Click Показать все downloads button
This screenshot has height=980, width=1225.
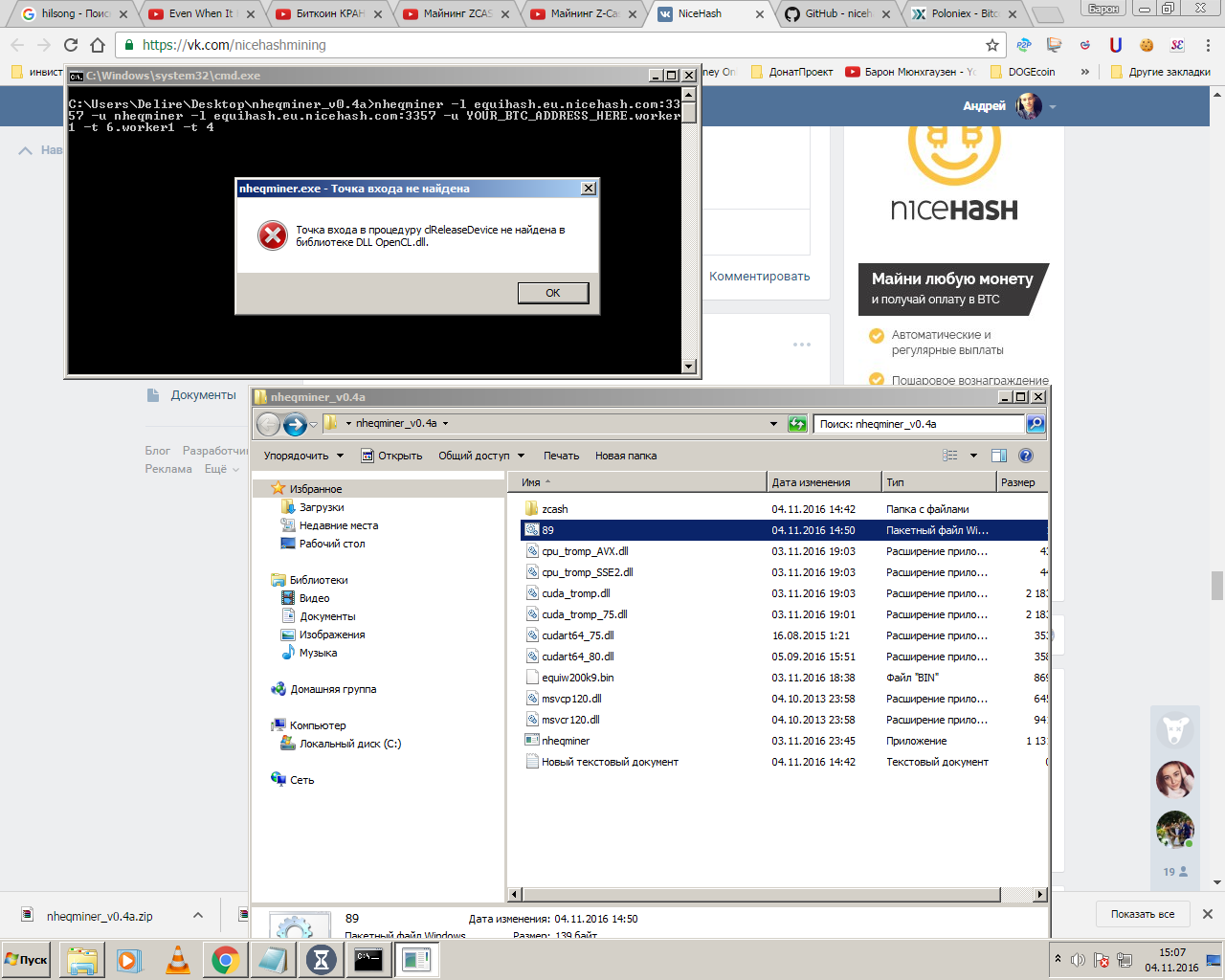[1143, 914]
